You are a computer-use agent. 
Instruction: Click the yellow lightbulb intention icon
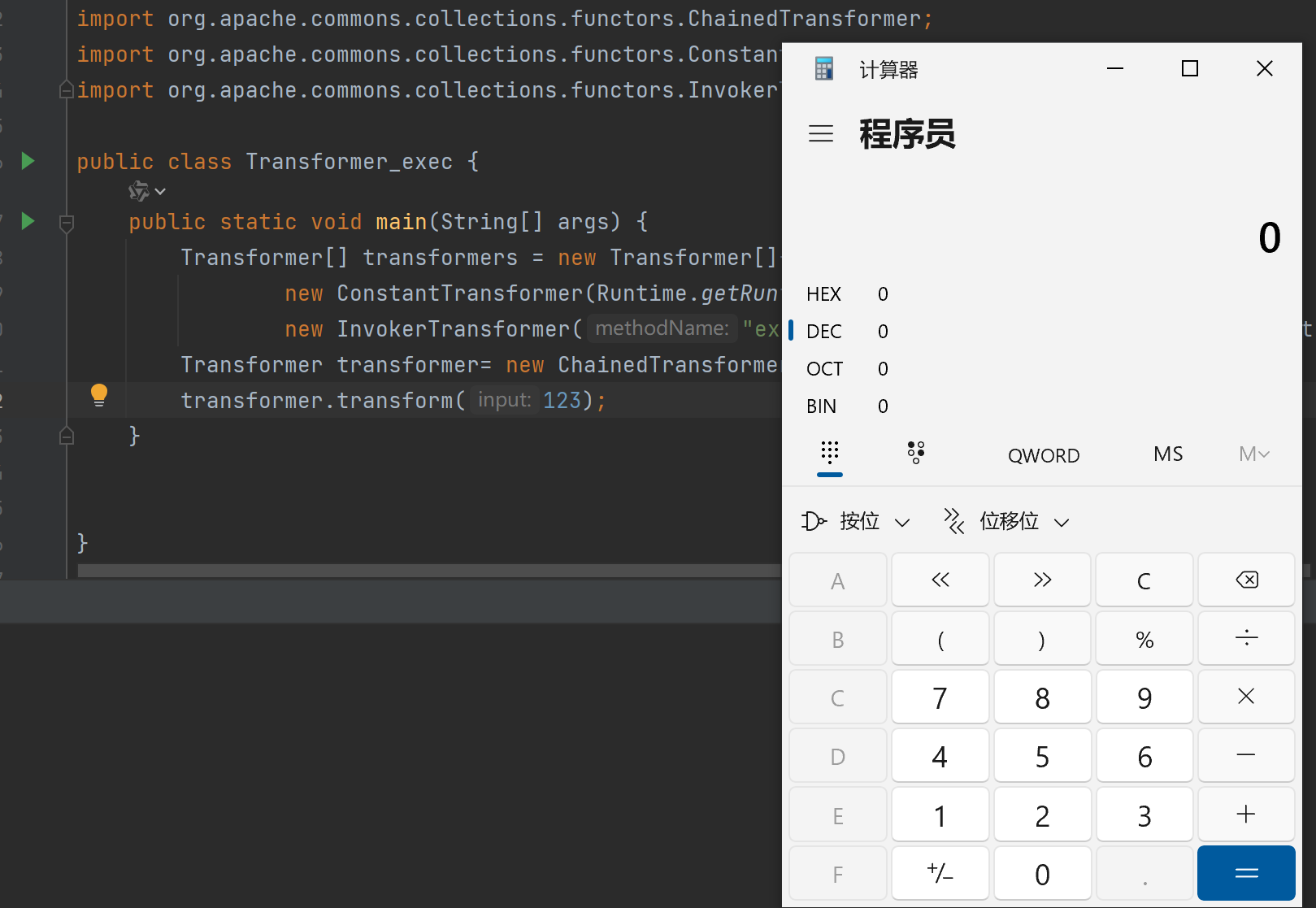99,395
